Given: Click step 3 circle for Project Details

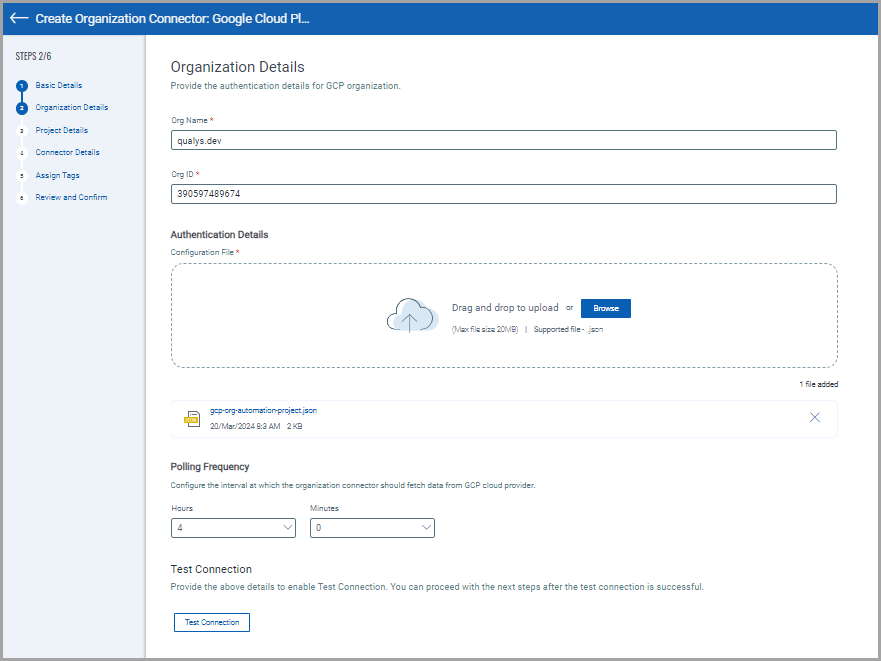Looking at the screenshot, I should pos(22,131).
